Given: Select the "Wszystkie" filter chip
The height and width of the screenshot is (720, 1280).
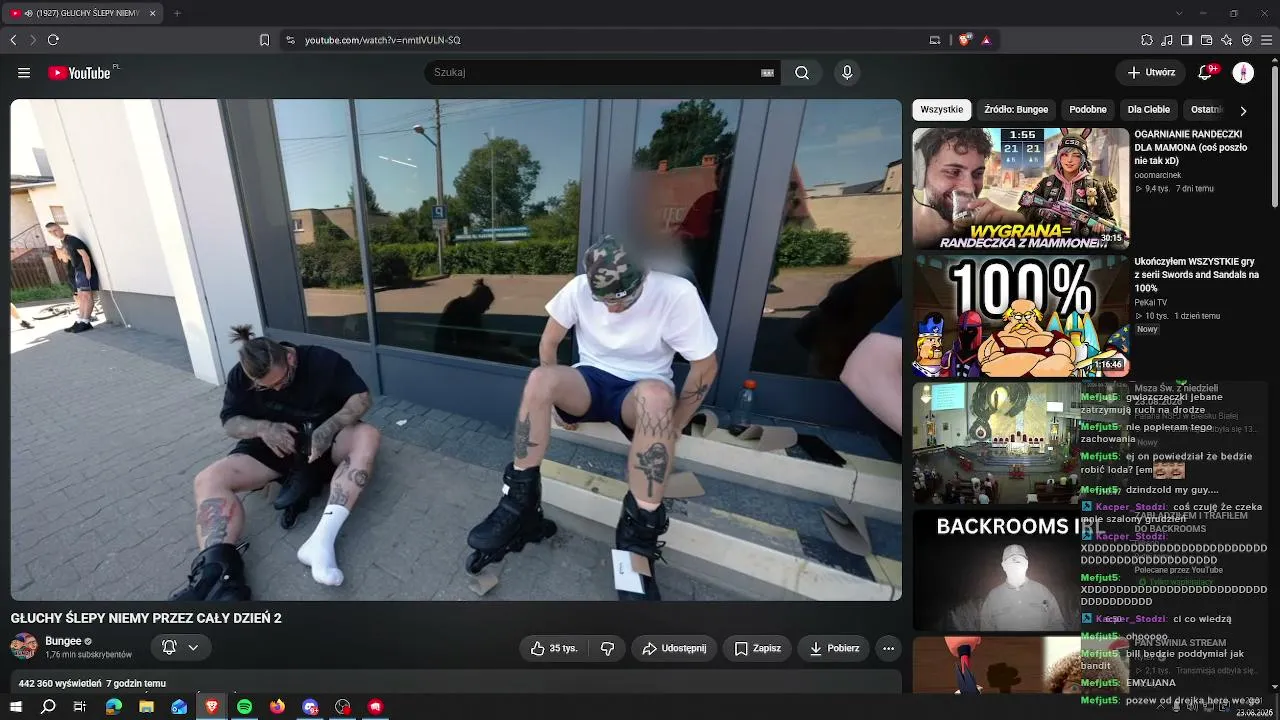Looking at the screenshot, I should coord(942,110).
